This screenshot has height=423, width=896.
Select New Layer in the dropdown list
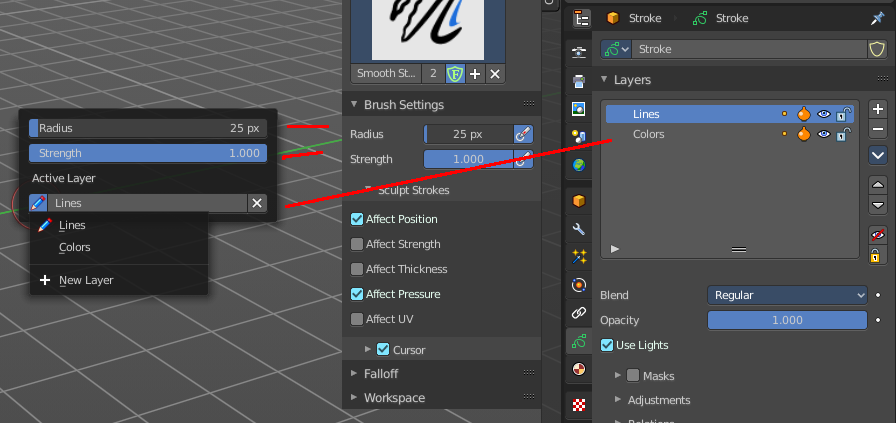coord(119,280)
